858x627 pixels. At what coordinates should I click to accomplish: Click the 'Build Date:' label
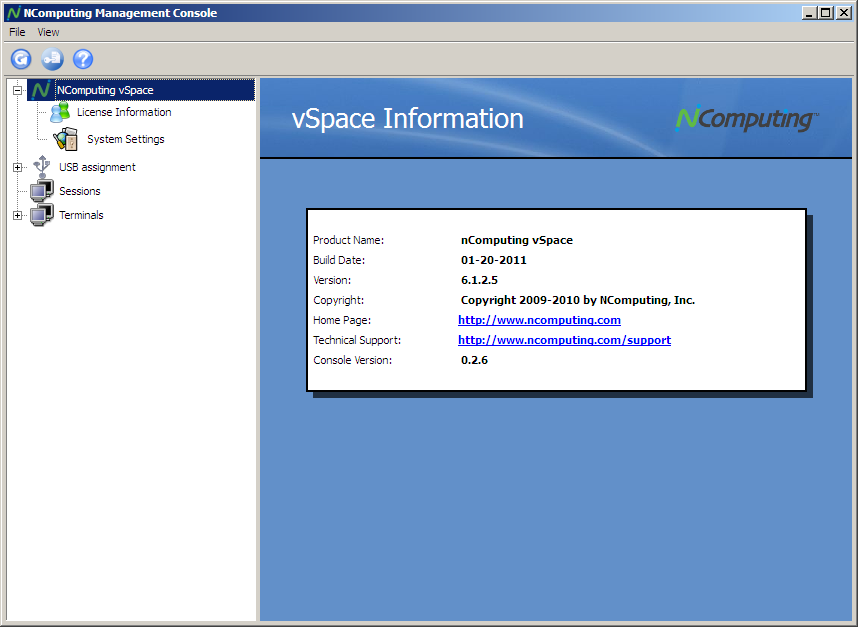coord(339,260)
